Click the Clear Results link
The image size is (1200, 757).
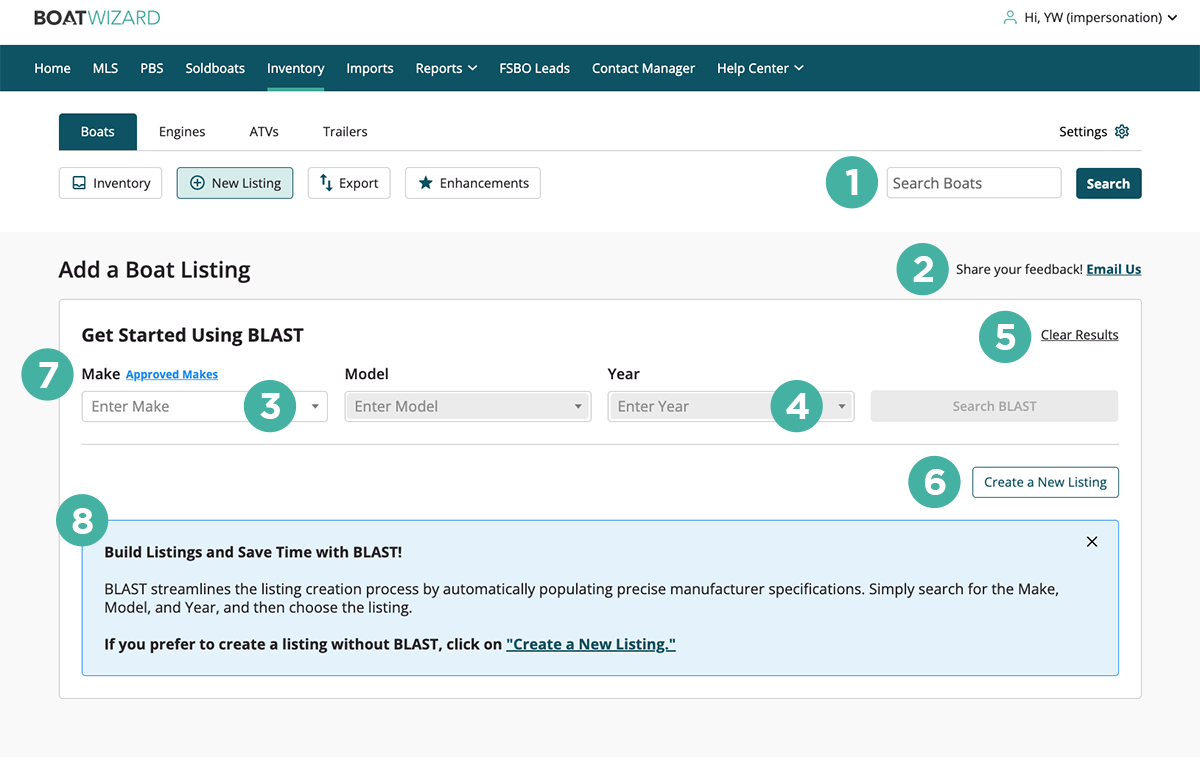click(x=1079, y=335)
